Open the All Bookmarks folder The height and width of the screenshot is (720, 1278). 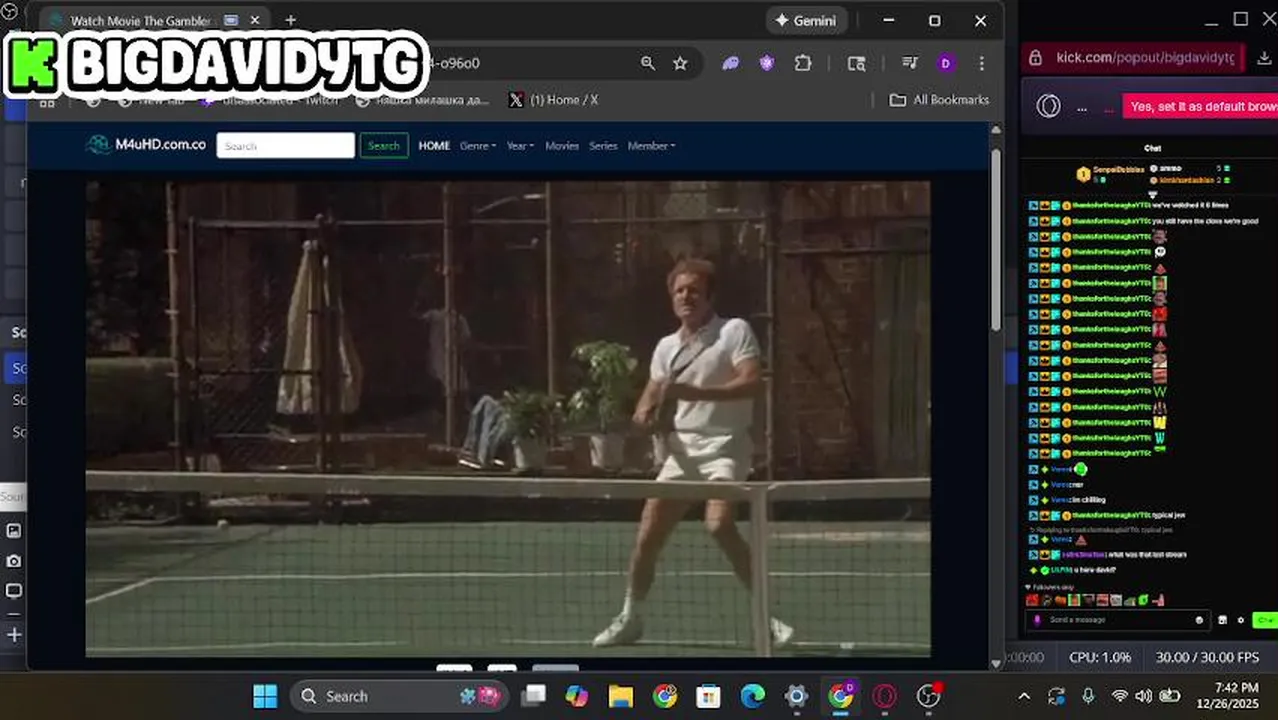pos(939,100)
